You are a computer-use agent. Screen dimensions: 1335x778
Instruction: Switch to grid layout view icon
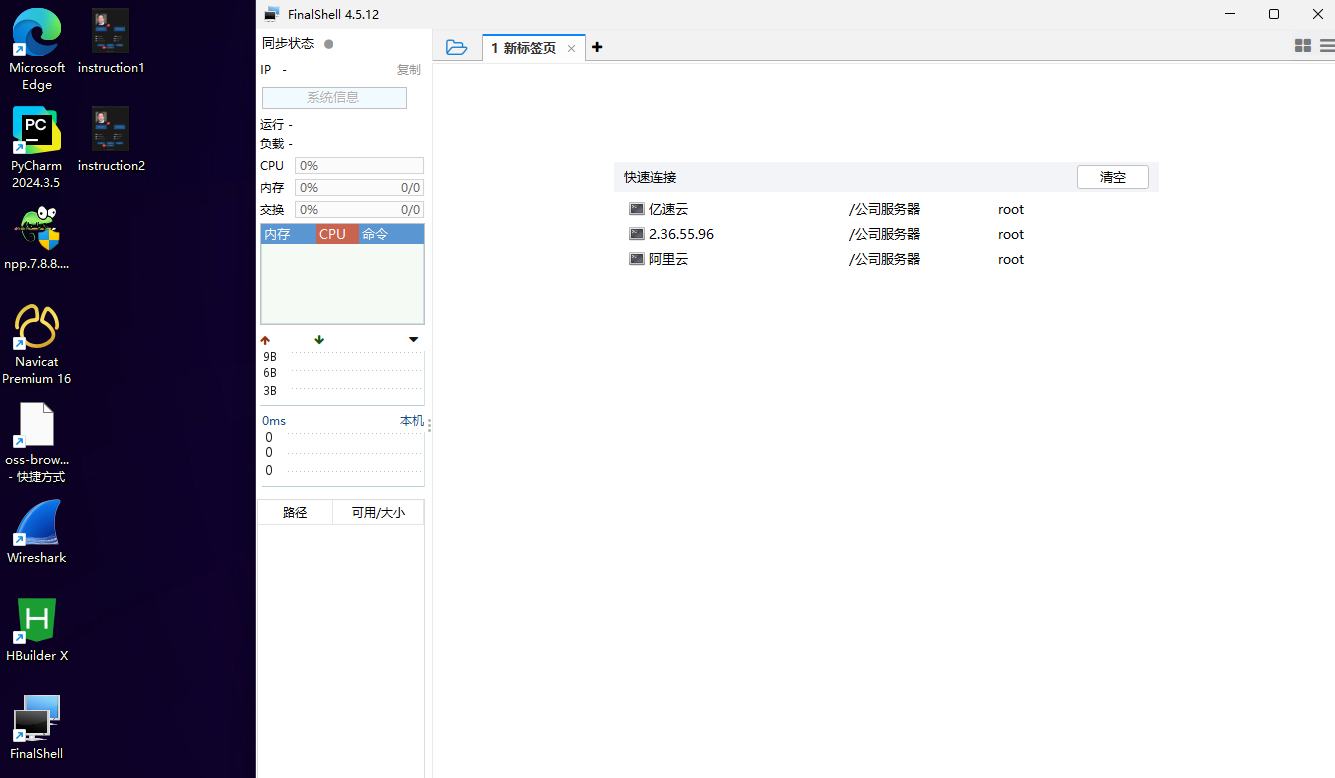tap(1302, 46)
